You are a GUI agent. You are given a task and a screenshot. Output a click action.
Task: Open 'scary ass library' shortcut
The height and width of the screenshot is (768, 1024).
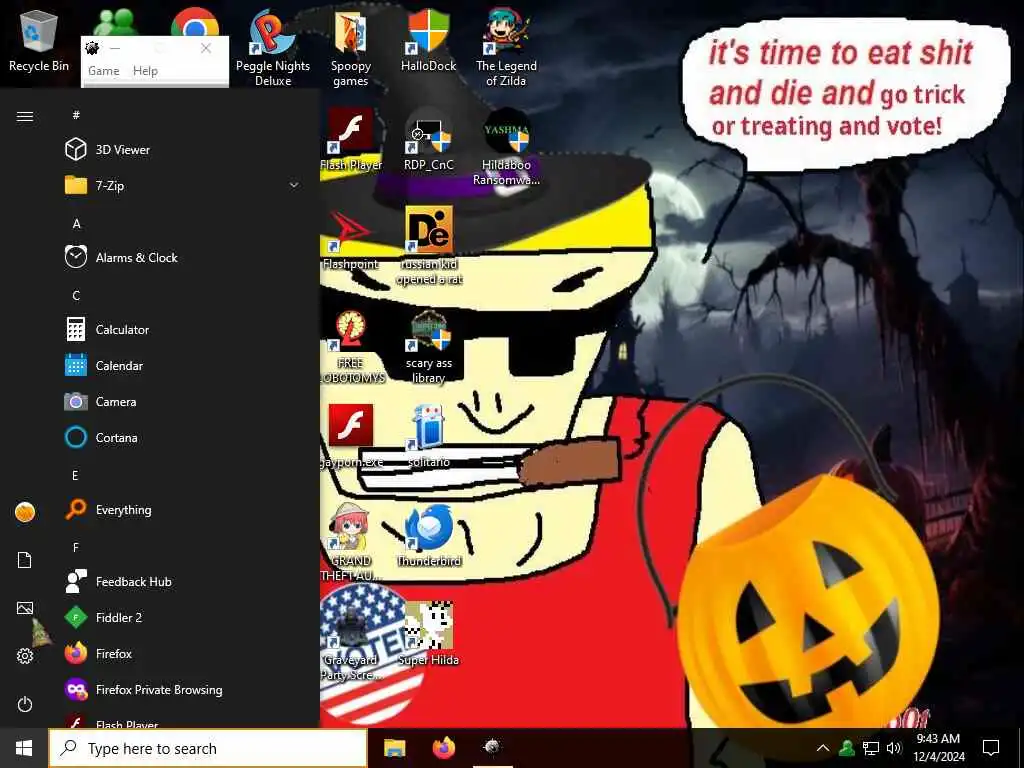pyautogui.click(x=428, y=346)
